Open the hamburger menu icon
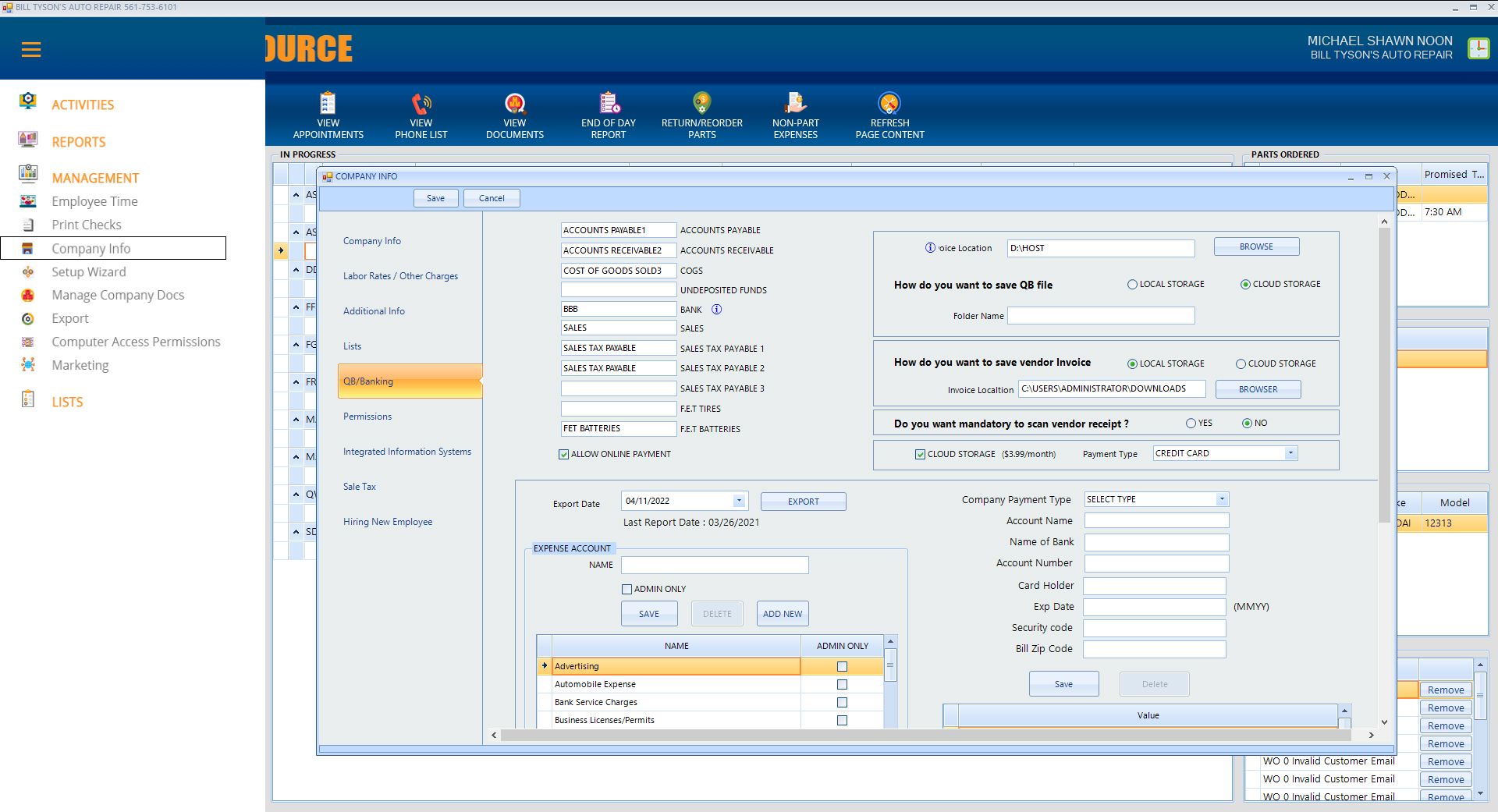The image size is (1498, 812). click(31, 50)
